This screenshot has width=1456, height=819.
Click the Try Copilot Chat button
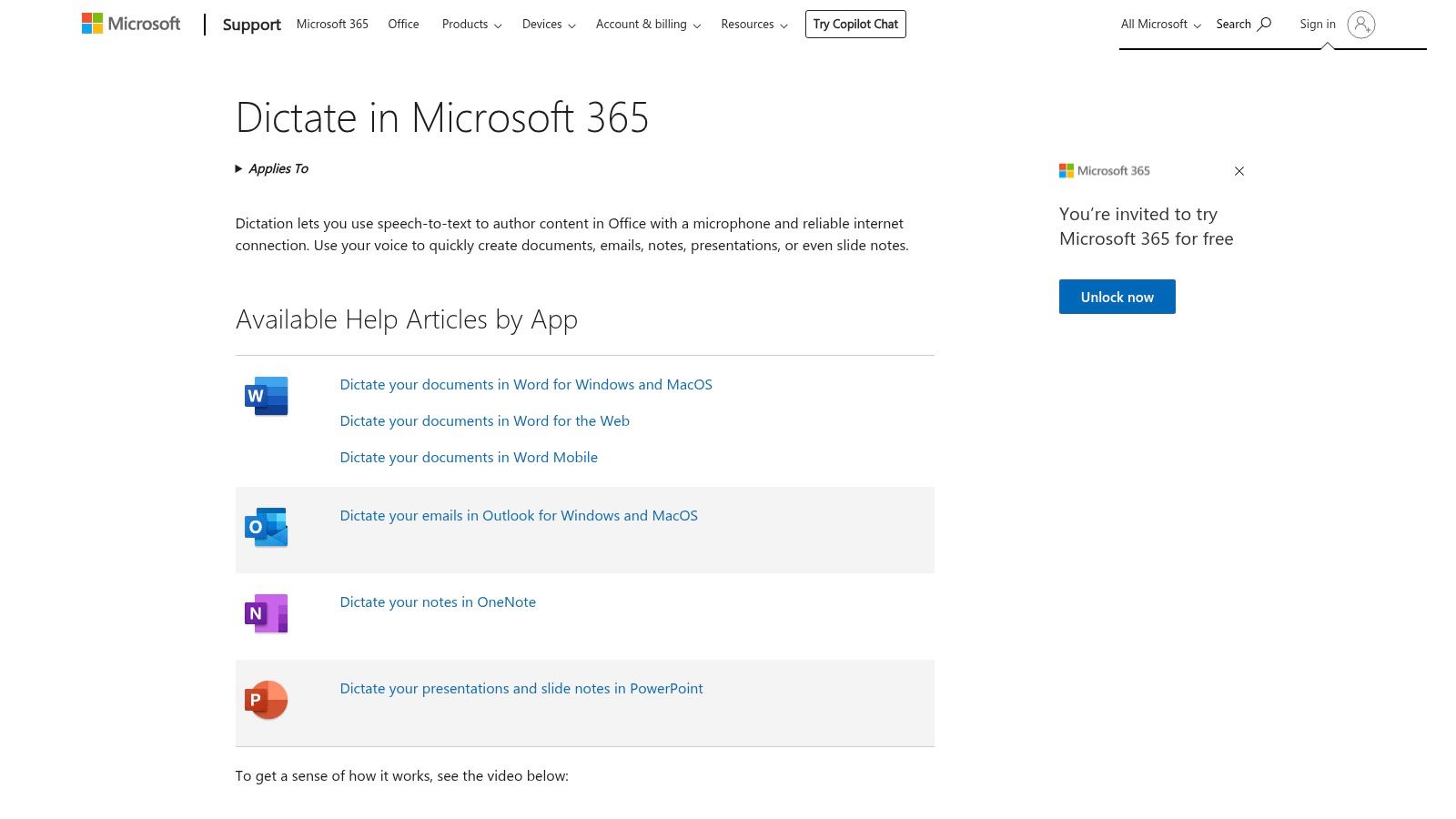point(854,24)
